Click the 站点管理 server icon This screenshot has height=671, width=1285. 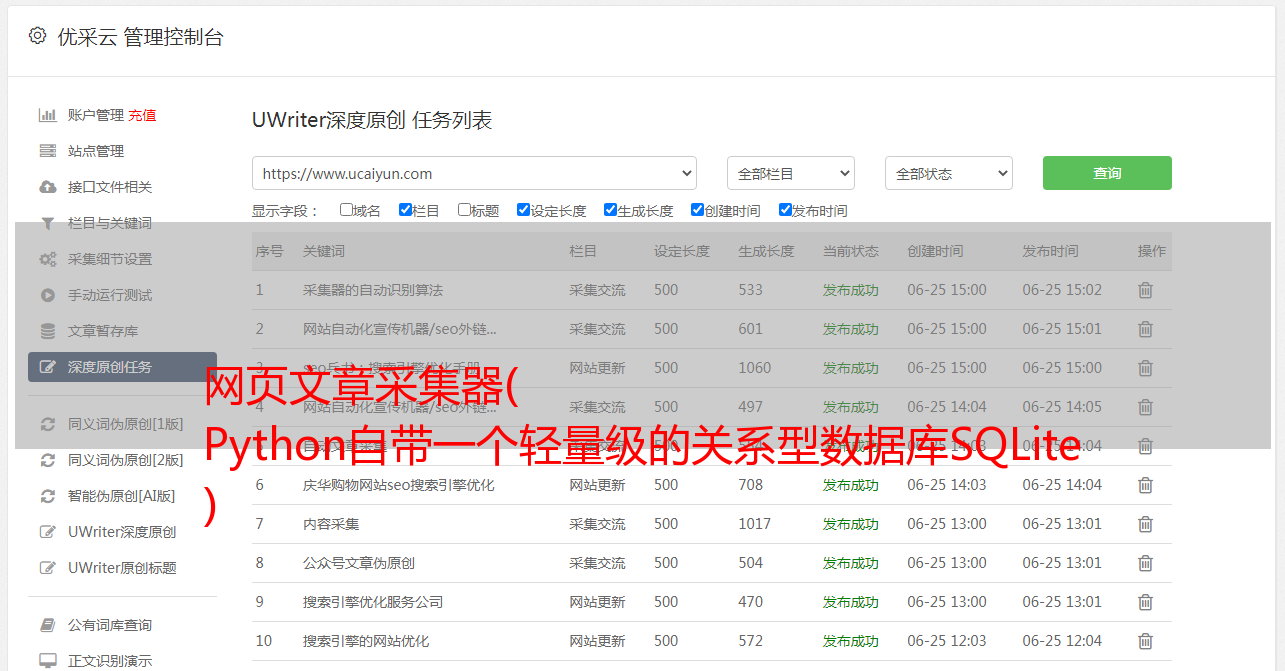[x=47, y=151]
